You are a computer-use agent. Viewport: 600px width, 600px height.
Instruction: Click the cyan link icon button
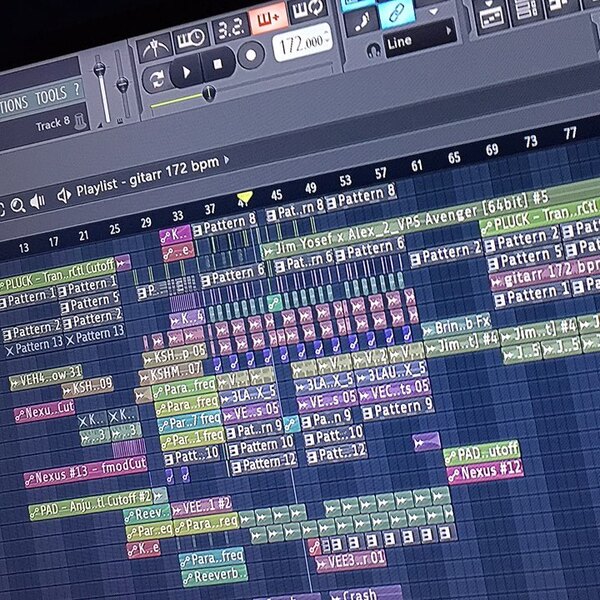tap(396, 14)
